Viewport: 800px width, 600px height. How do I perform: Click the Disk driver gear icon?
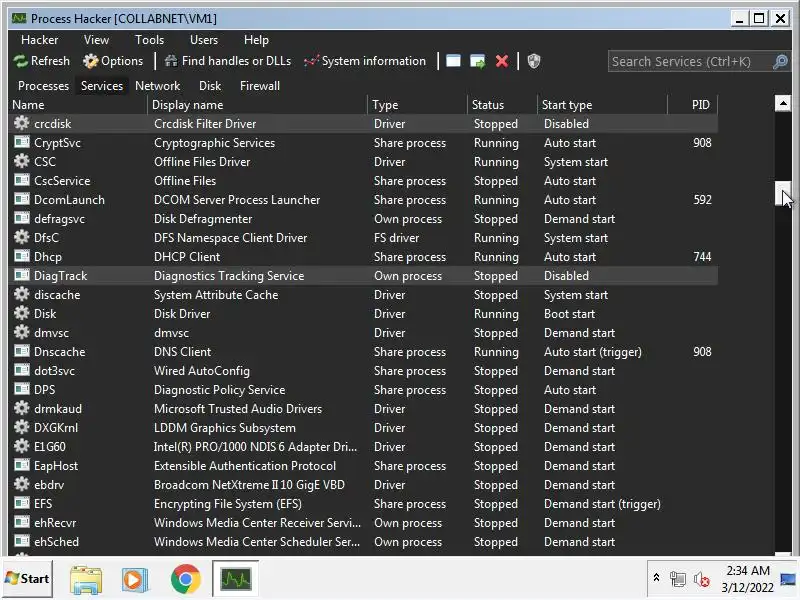click(x=21, y=313)
